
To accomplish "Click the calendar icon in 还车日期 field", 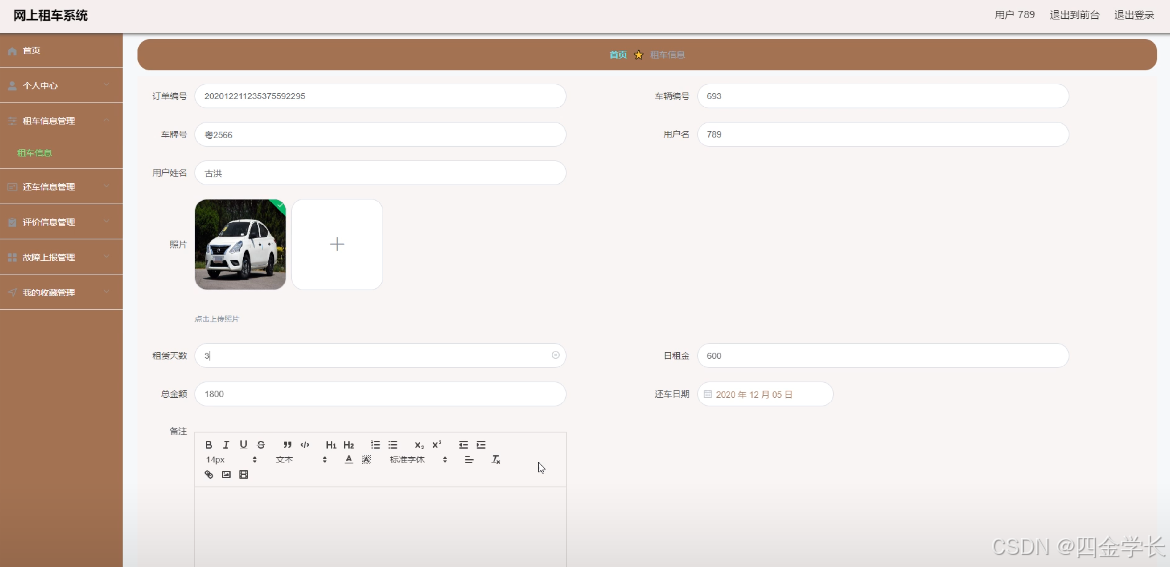I will tap(707, 394).
